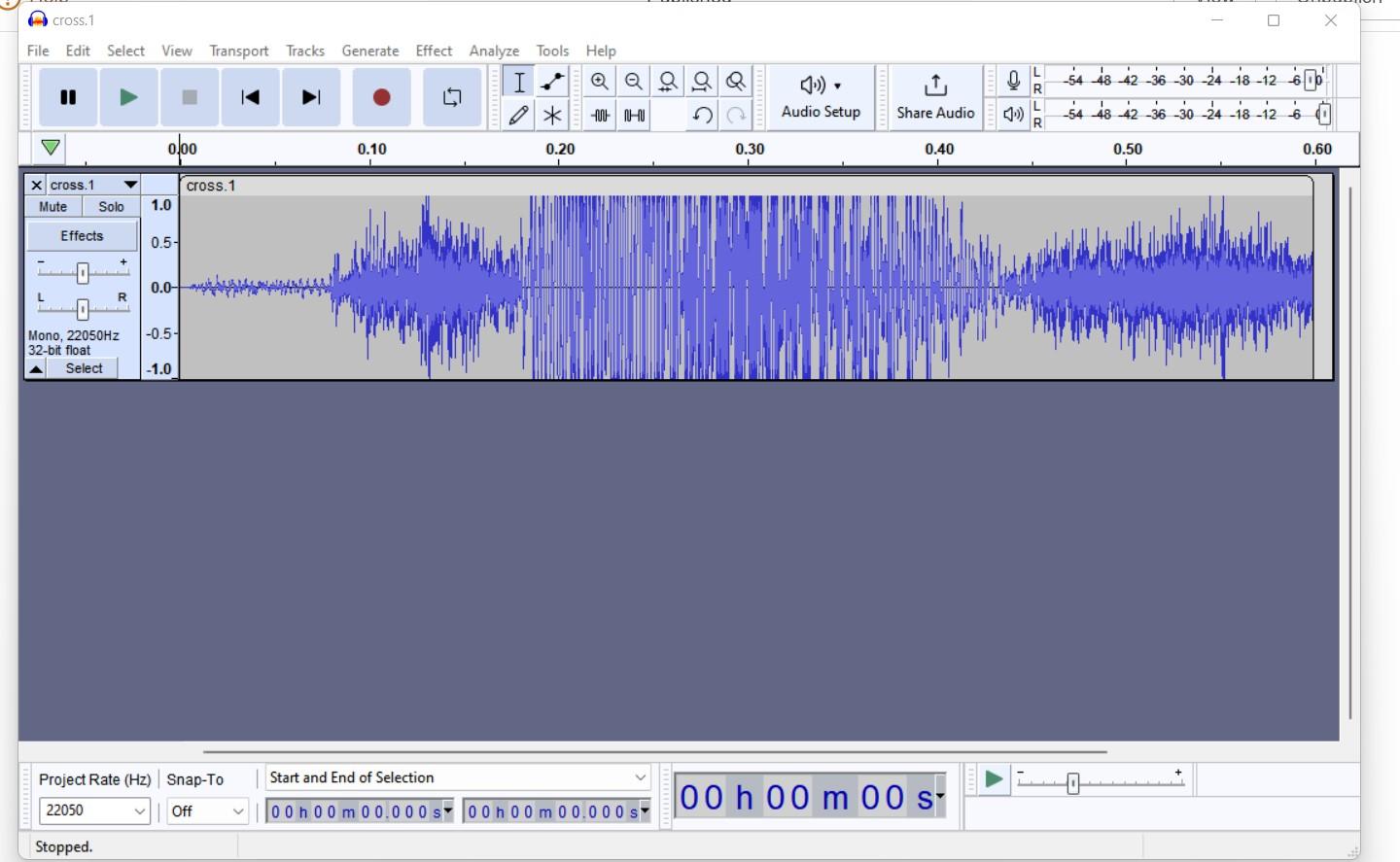Adjust the playback speed slider
The height and width of the screenshot is (862, 1400).
coord(1073,783)
